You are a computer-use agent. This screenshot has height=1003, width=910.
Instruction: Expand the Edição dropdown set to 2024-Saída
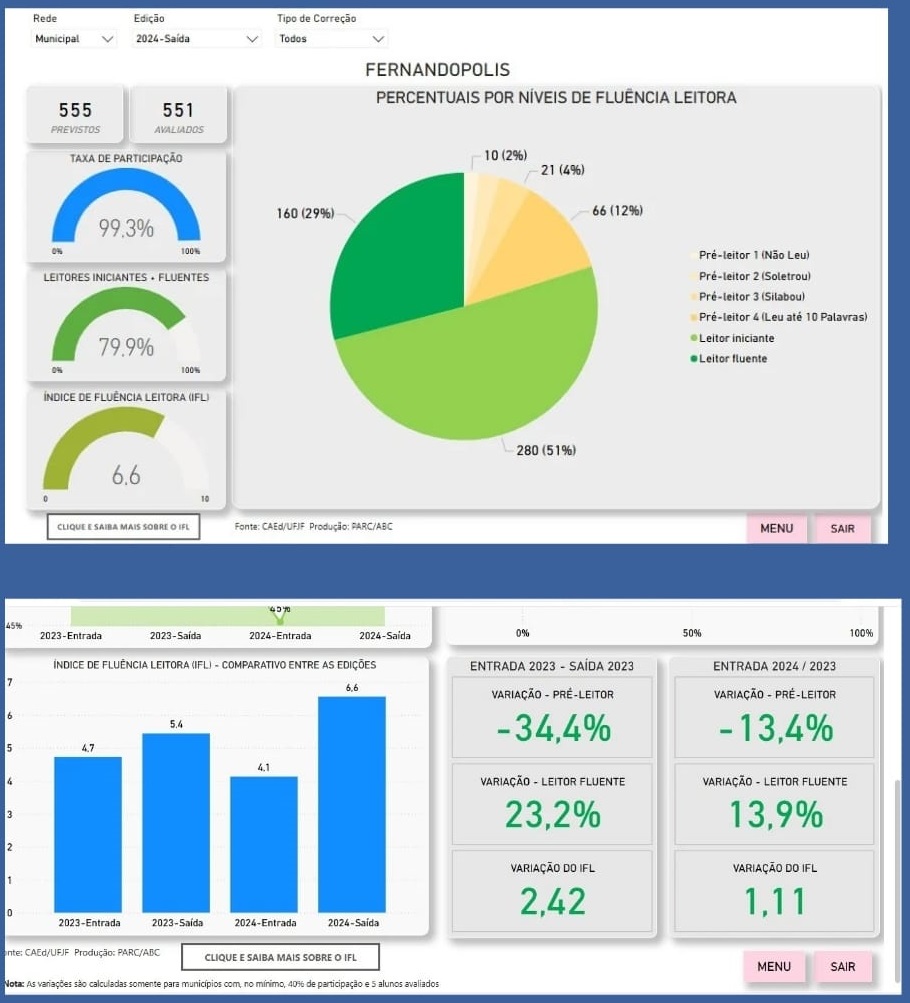coord(196,39)
